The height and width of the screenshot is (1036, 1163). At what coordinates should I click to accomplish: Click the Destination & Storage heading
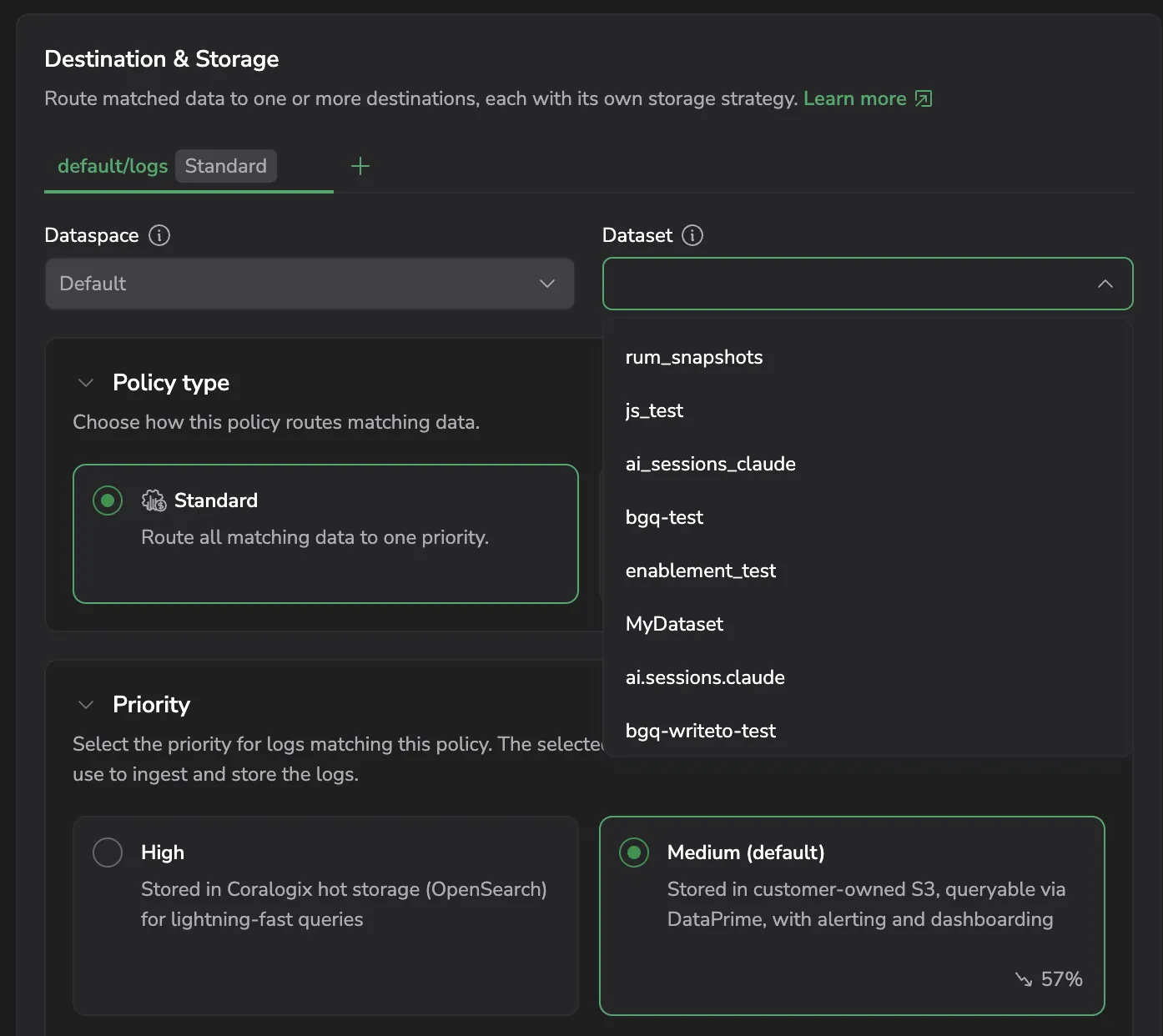point(162,59)
